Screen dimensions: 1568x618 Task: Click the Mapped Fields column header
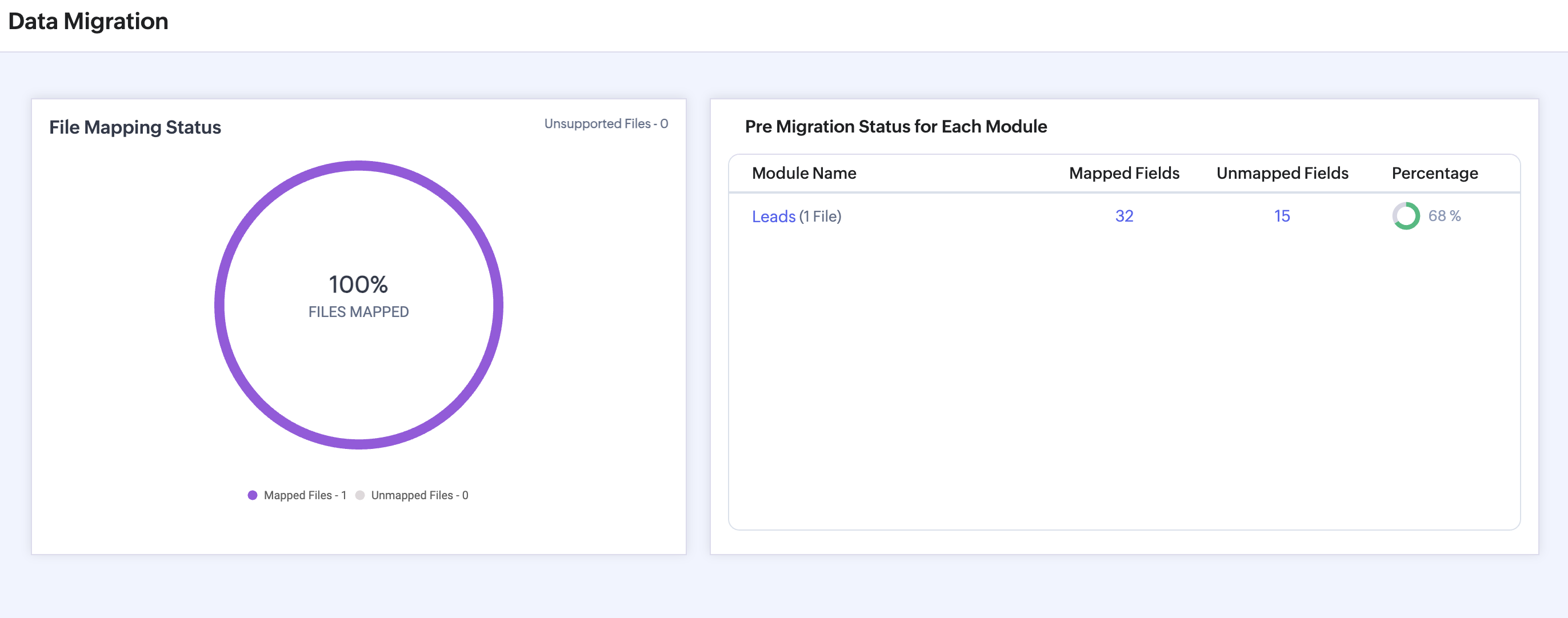[1123, 174]
